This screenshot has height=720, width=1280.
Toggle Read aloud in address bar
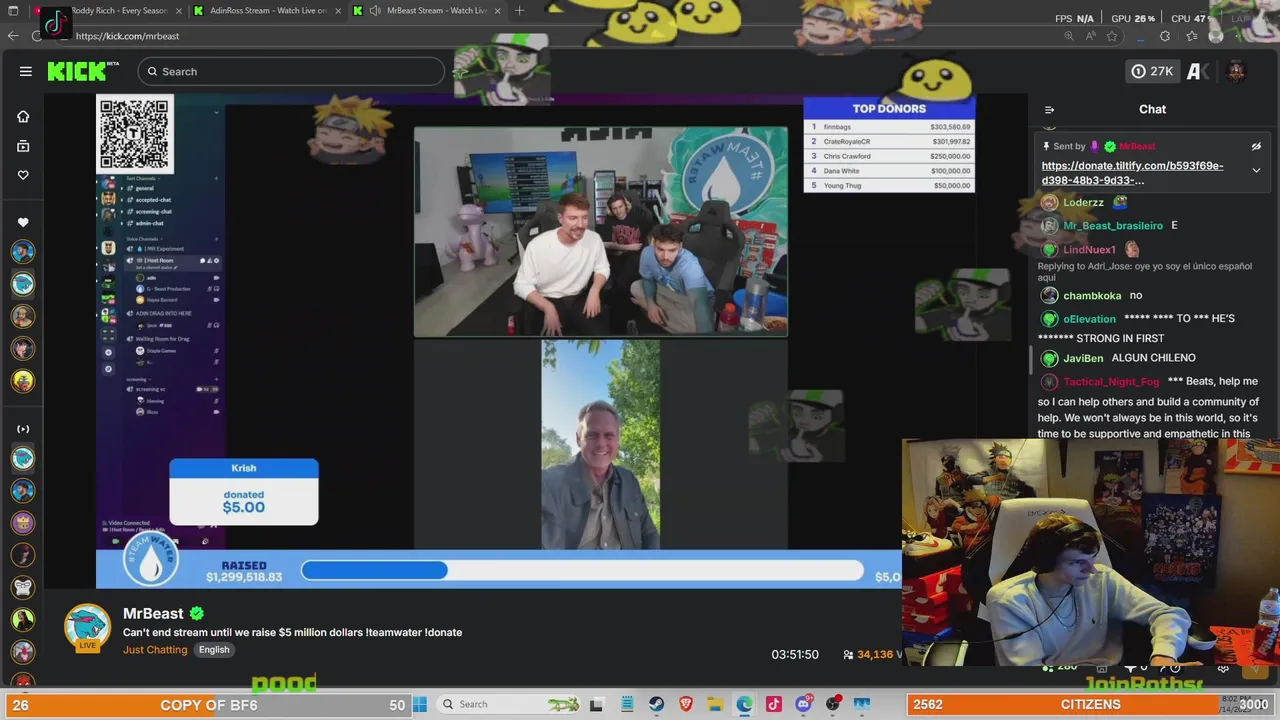pyautogui.click(x=1091, y=36)
